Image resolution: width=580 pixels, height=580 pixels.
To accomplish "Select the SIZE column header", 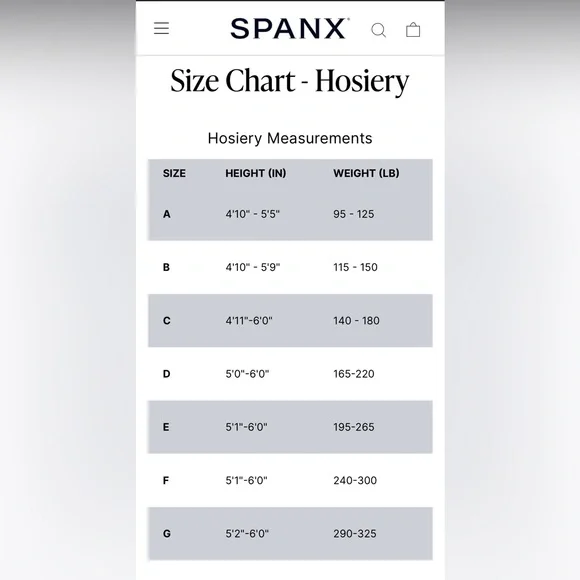I will [174, 173].
